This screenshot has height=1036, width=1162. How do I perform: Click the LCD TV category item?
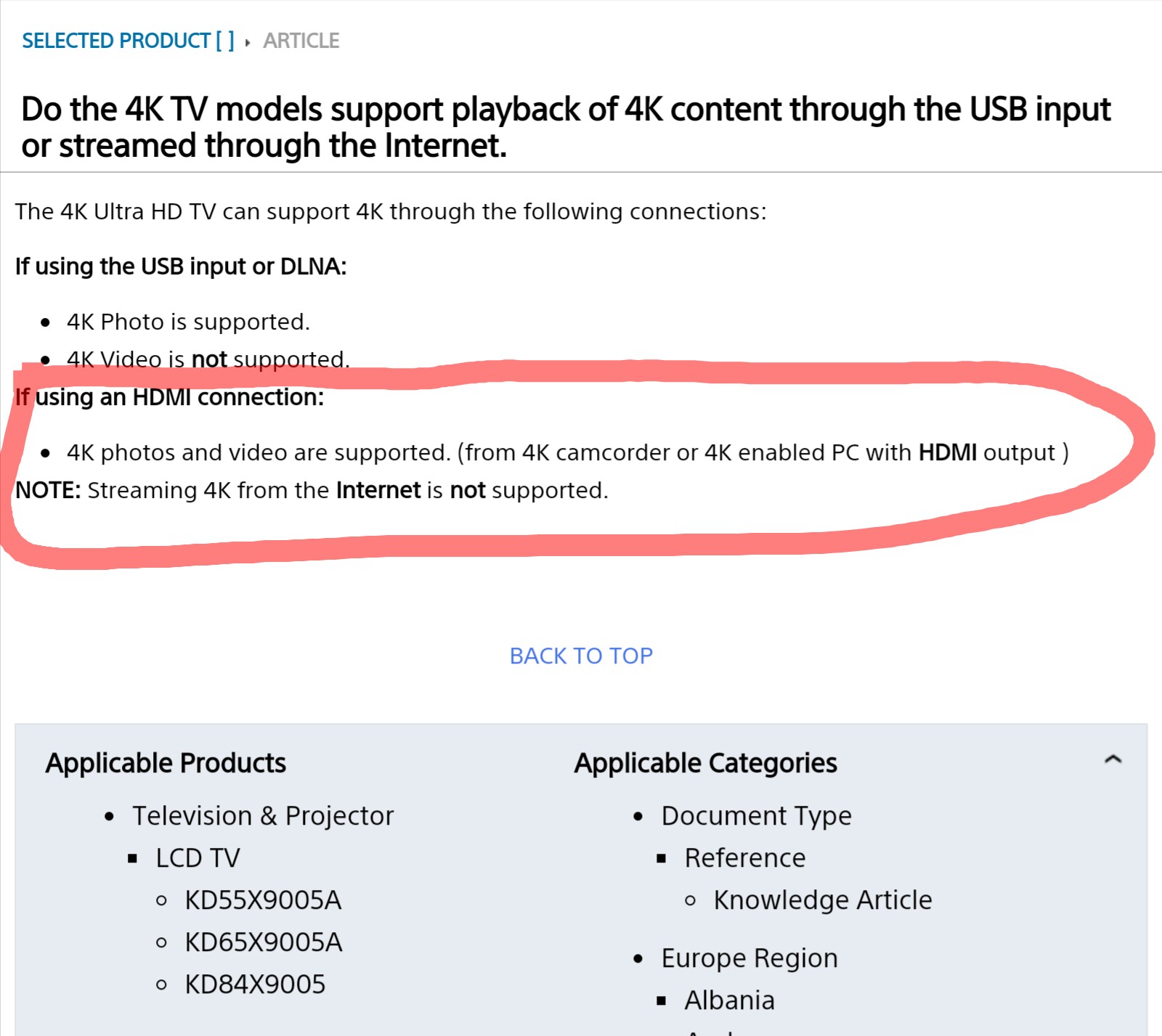pyautogui.click(x=198, y=858)
